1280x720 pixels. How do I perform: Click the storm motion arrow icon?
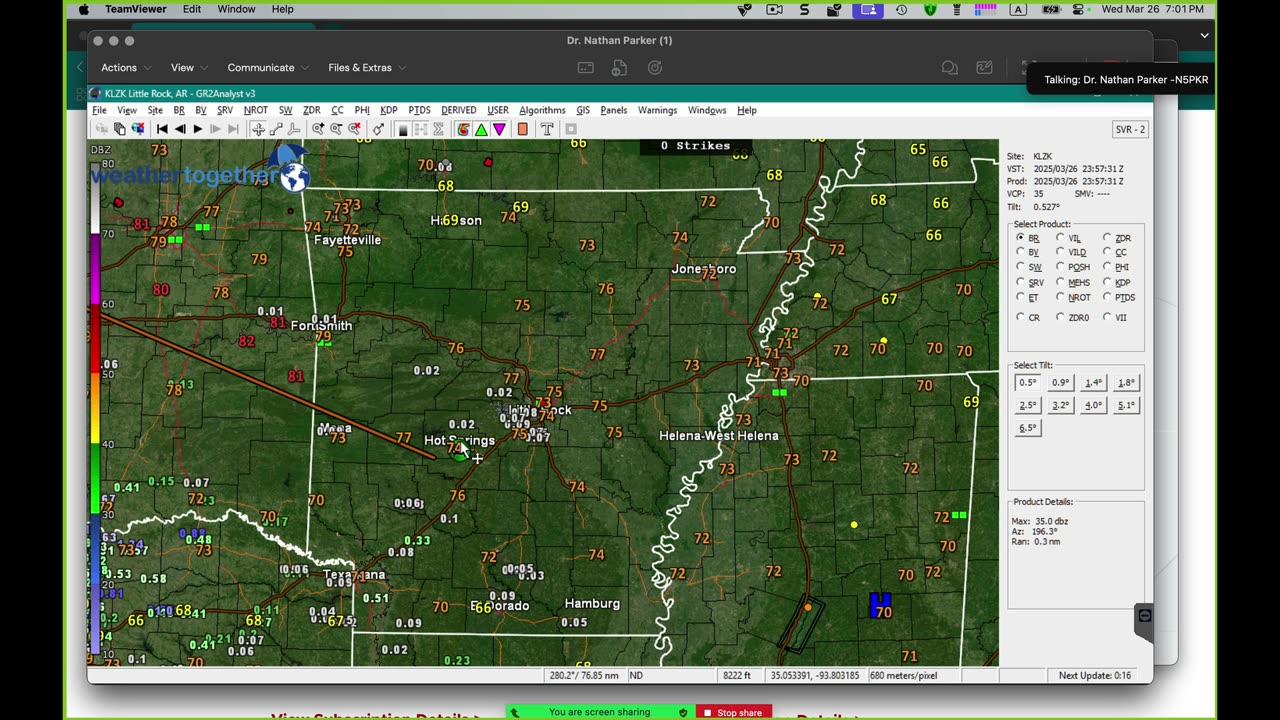click(378, 129)
